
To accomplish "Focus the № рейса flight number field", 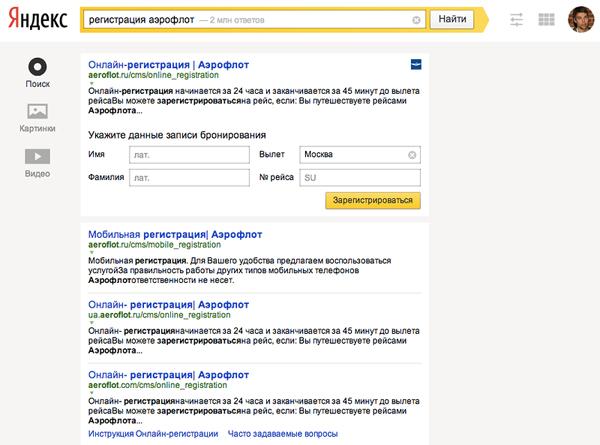I will (x=359, y=178).
